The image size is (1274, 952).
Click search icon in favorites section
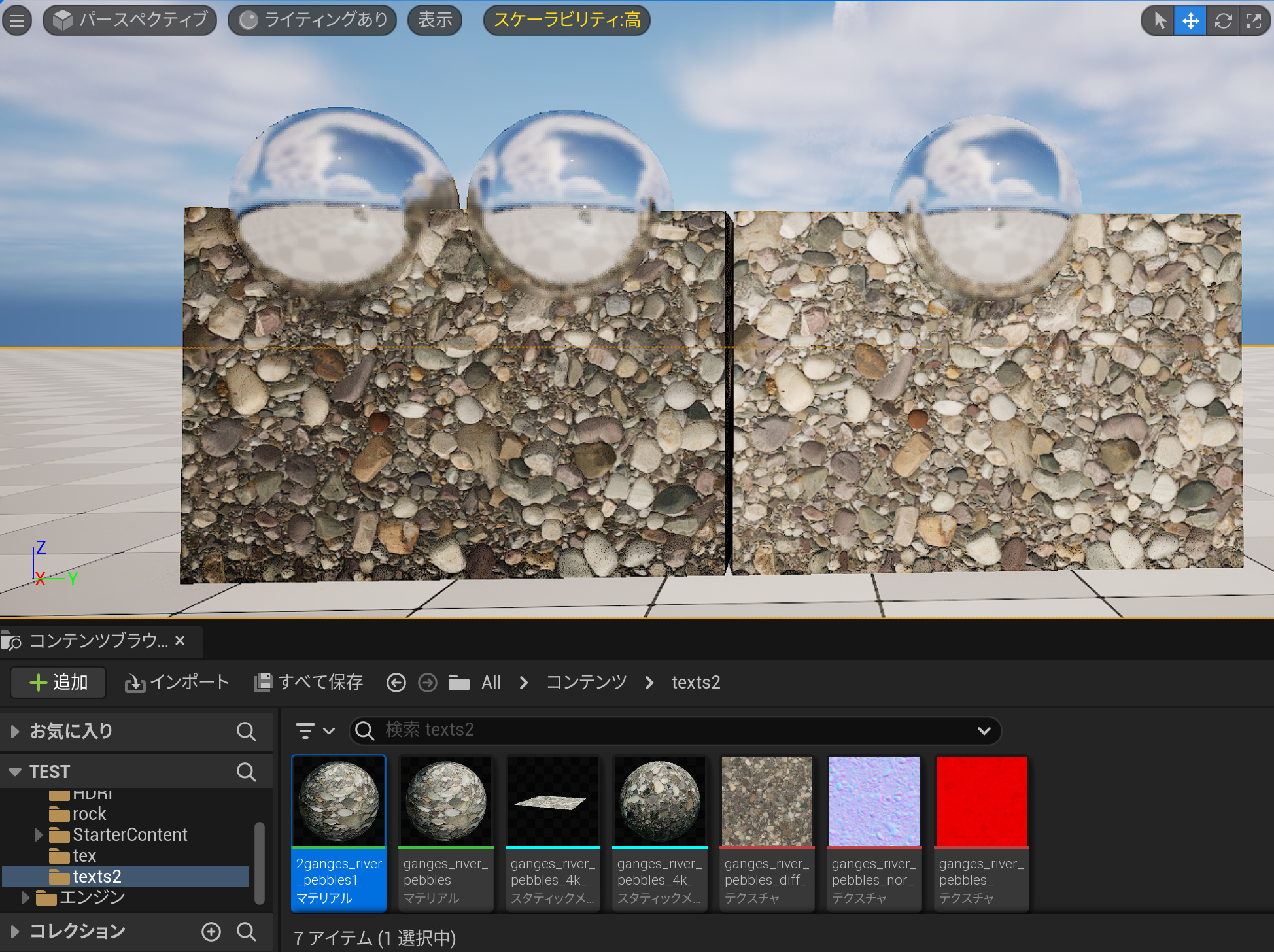pos(246,731)
